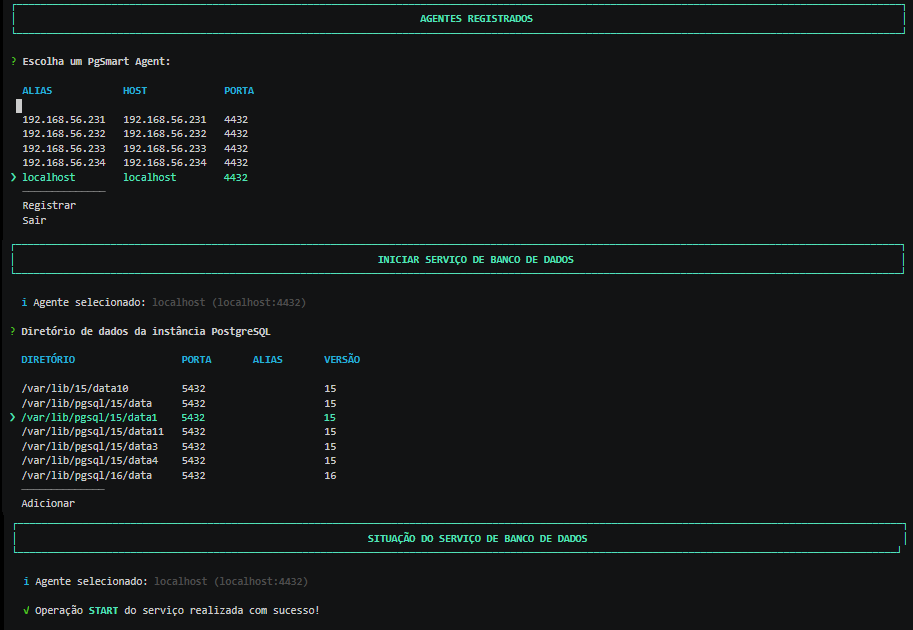
Task: Click the question mark before Diretório de dados
Action: [13, 331]
